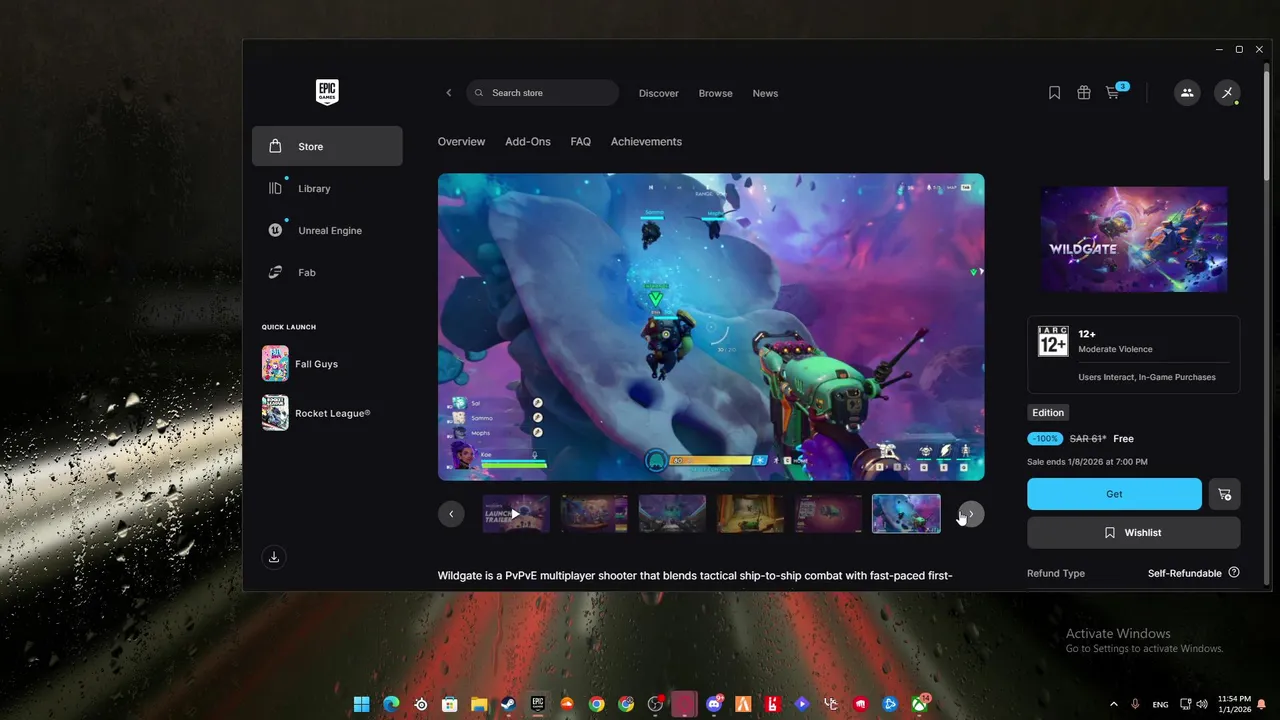Viewport: 1280px width, 720px height.
Task: Open network and volume quick settings
Action: point(1194,704)
